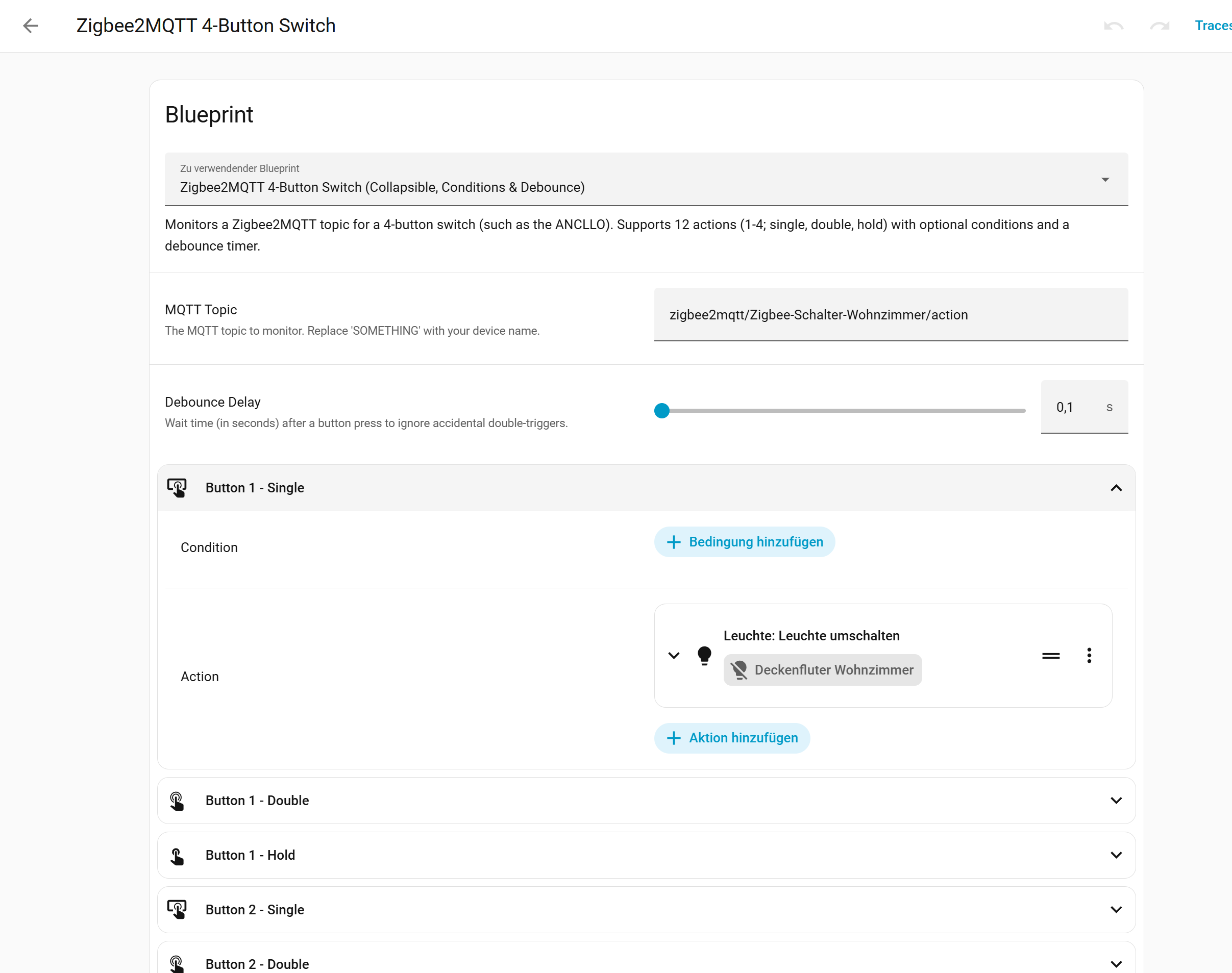Click the Button 1 - Hold gesture icon

177,855
